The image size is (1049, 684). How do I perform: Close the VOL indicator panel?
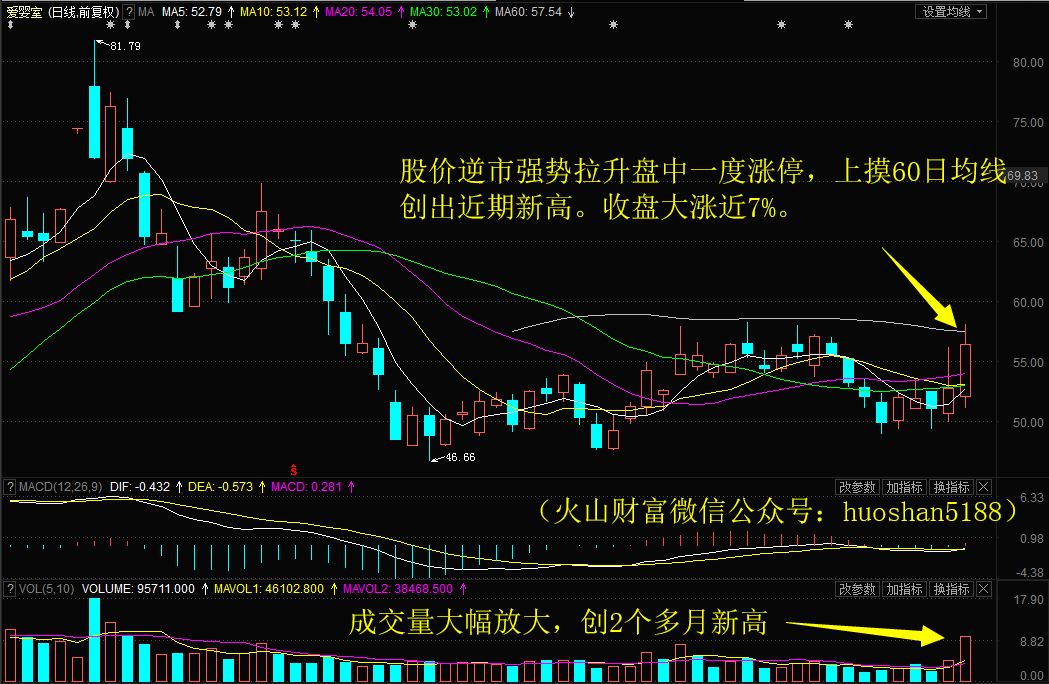(x=983, y=589)
